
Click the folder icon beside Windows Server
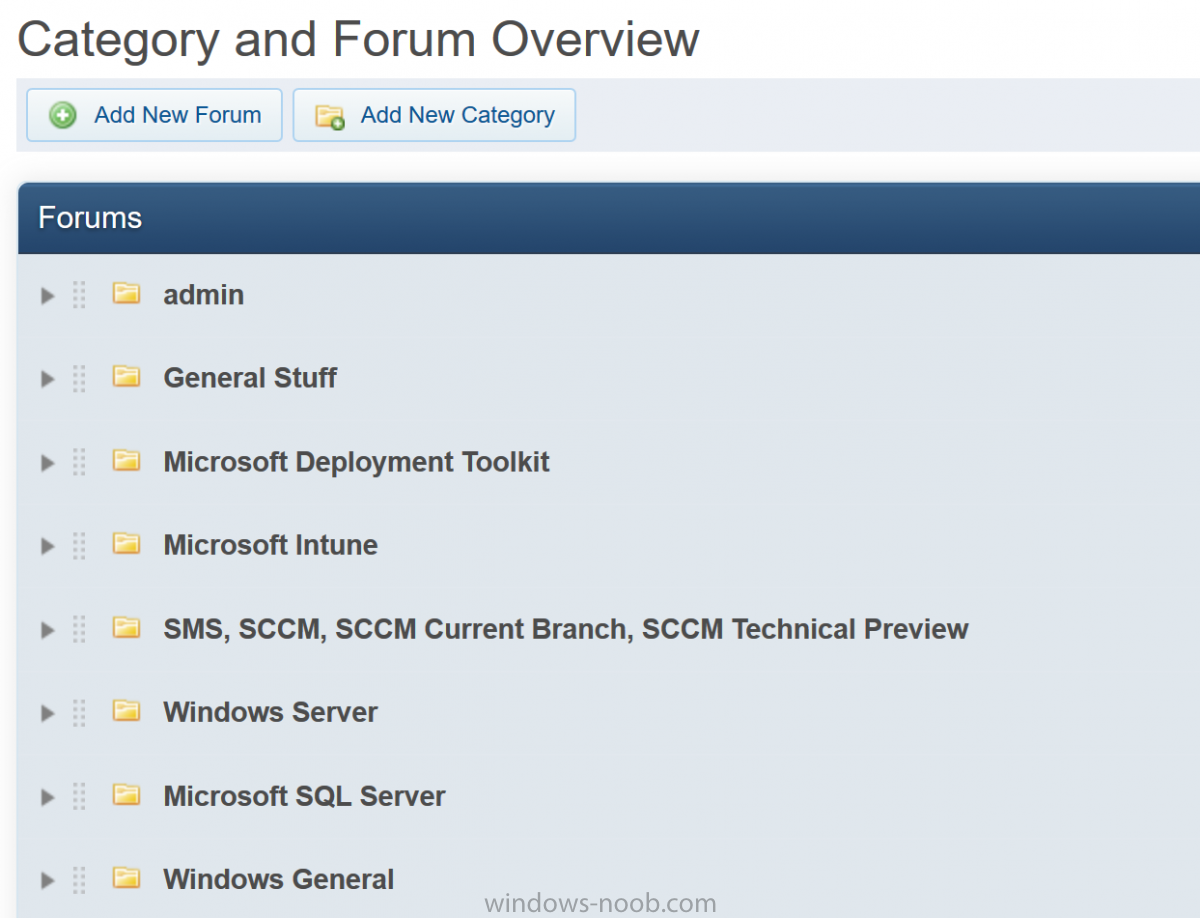click(126, 711)
